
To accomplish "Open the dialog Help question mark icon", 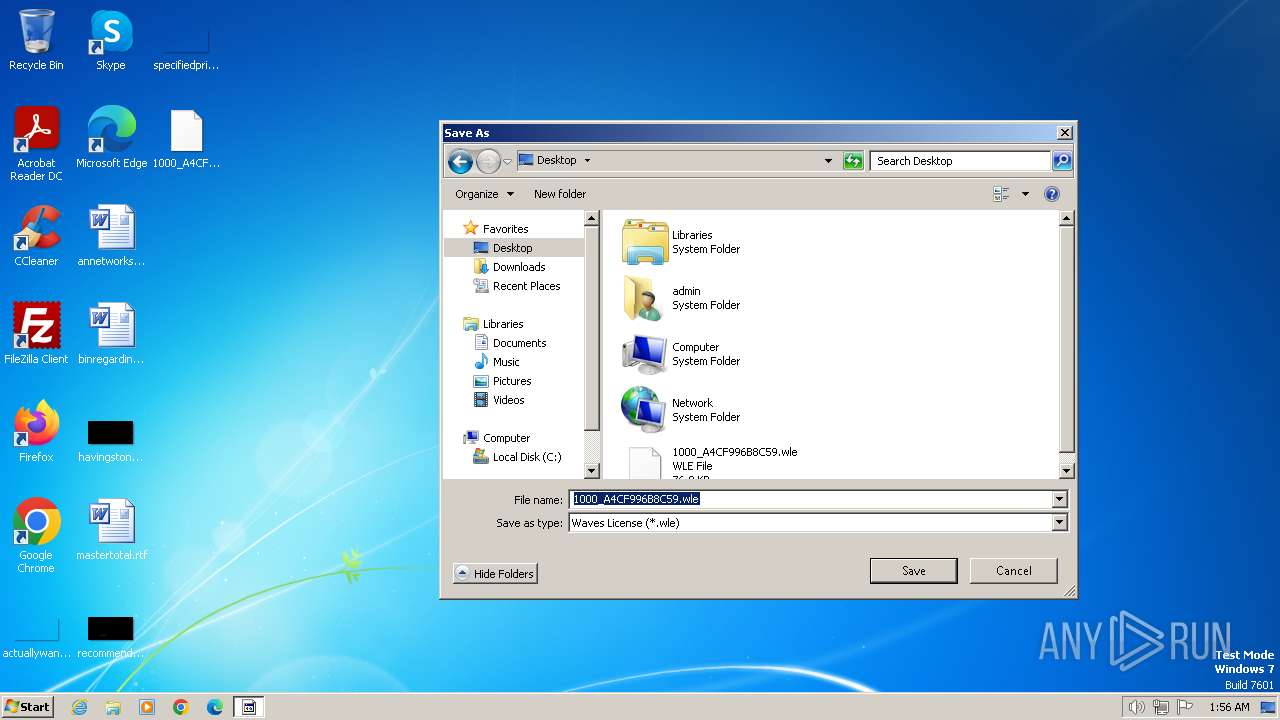I will [1052, 194].
